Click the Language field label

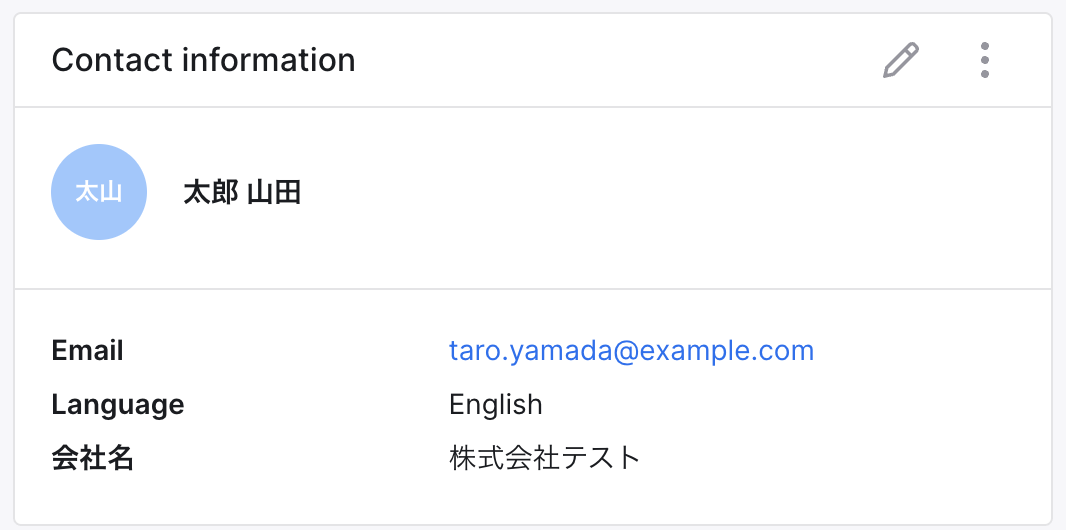[118, 405]
